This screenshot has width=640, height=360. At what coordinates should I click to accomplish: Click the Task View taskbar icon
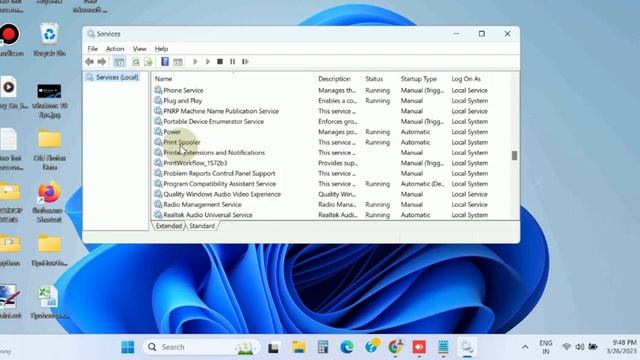[273, 347]
